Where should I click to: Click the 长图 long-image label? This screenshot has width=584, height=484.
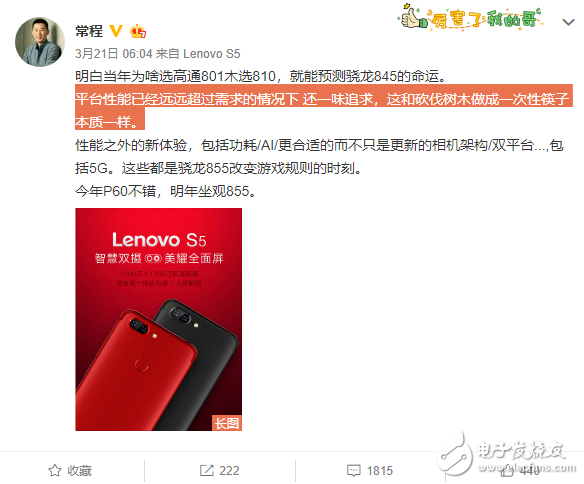point(227,423)
